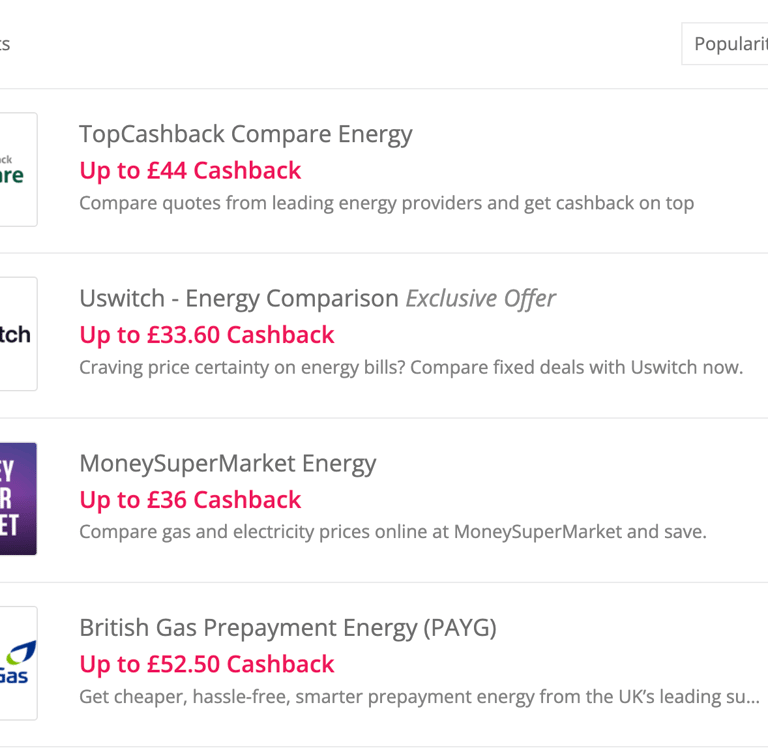Select the Up to £36 Cashback offer
Screen dimensions: 768x750
pos(190,499)
